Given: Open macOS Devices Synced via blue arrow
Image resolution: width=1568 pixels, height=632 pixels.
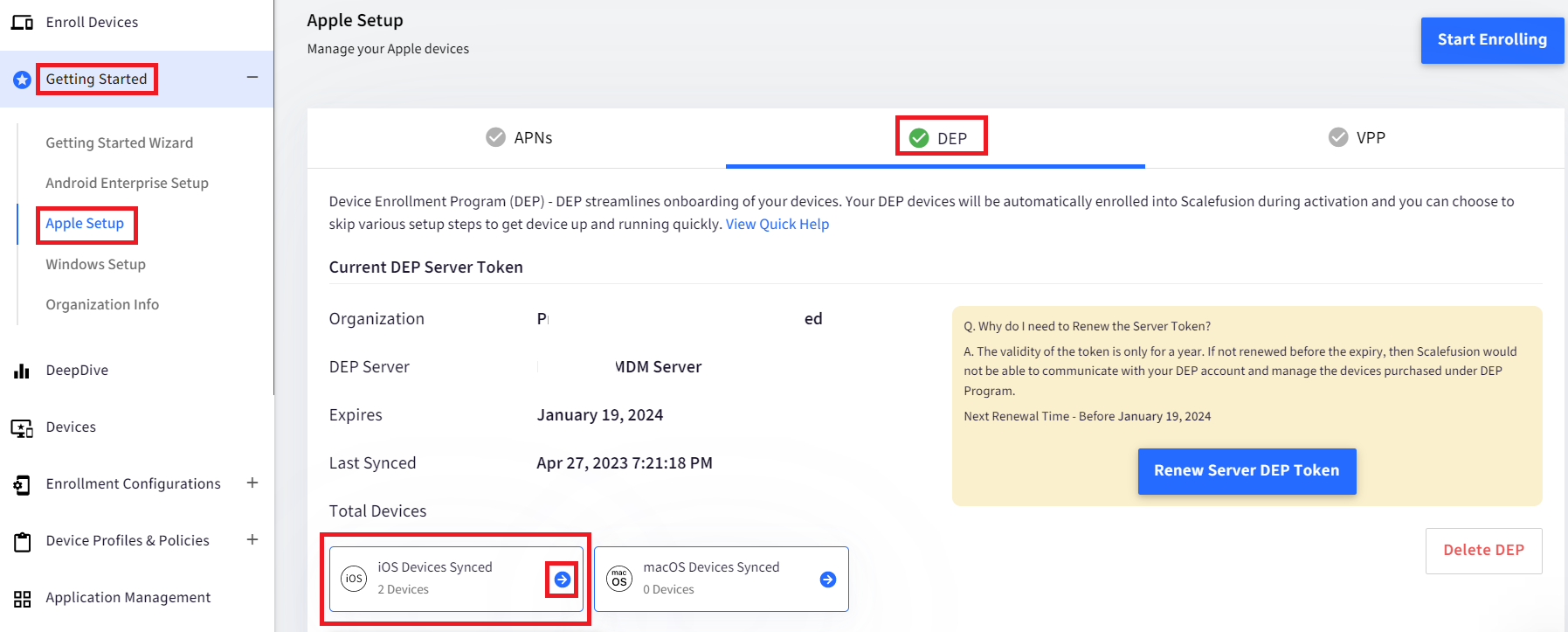Looking at the screenshot, I should 828,580.
